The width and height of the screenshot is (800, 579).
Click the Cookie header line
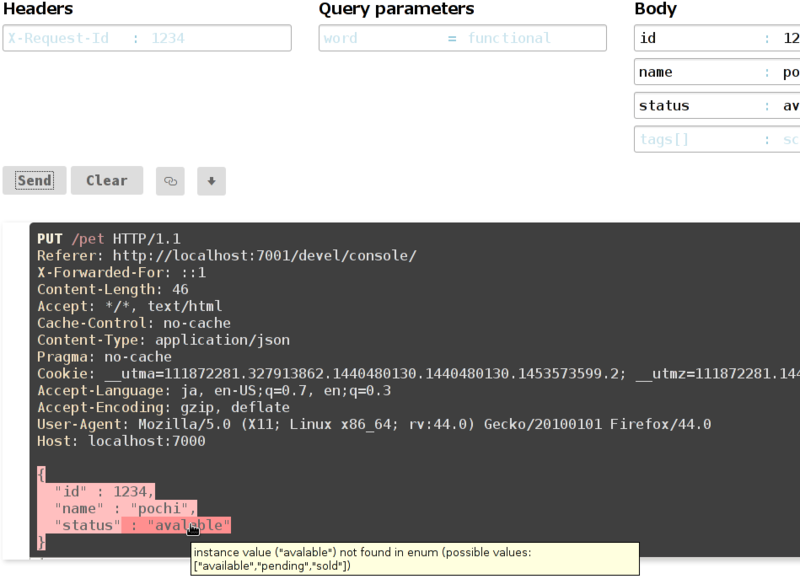pyautogui.click(x=418, y=373)
